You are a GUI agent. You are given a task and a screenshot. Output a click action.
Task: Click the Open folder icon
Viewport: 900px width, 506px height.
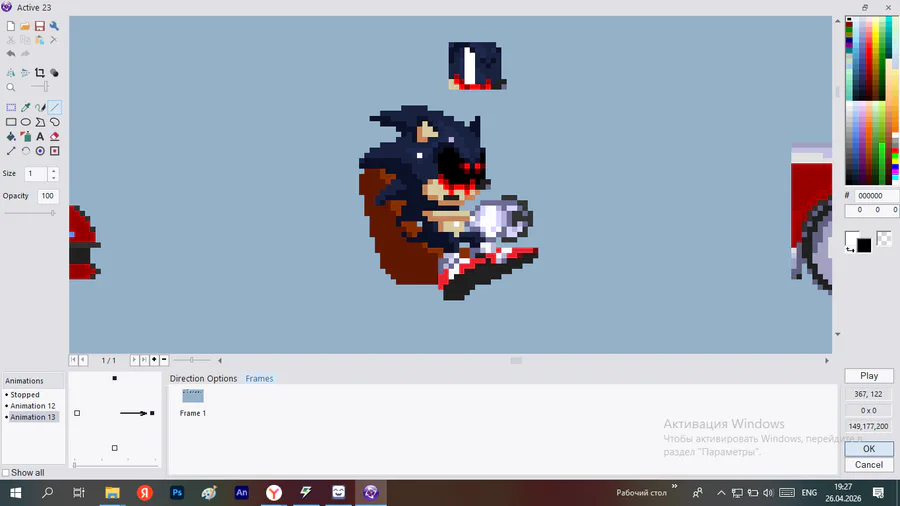click(25, 26)
